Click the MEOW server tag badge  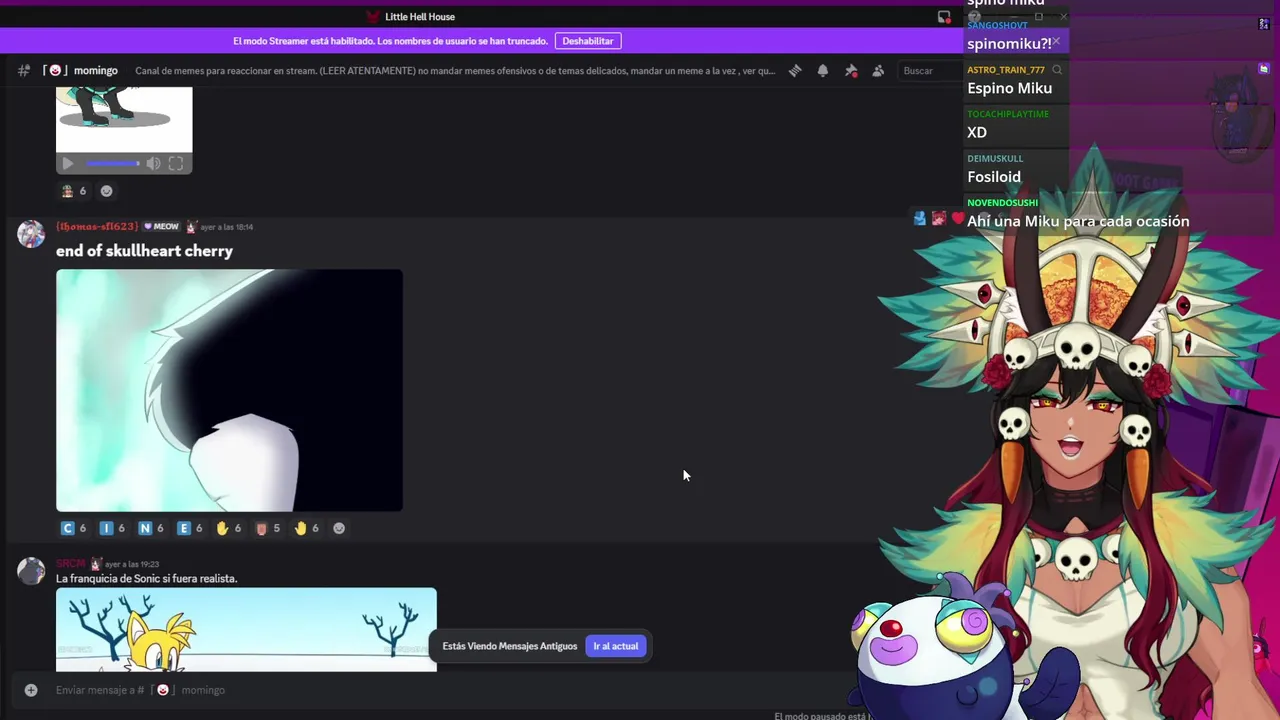click(x=161, y=227)
